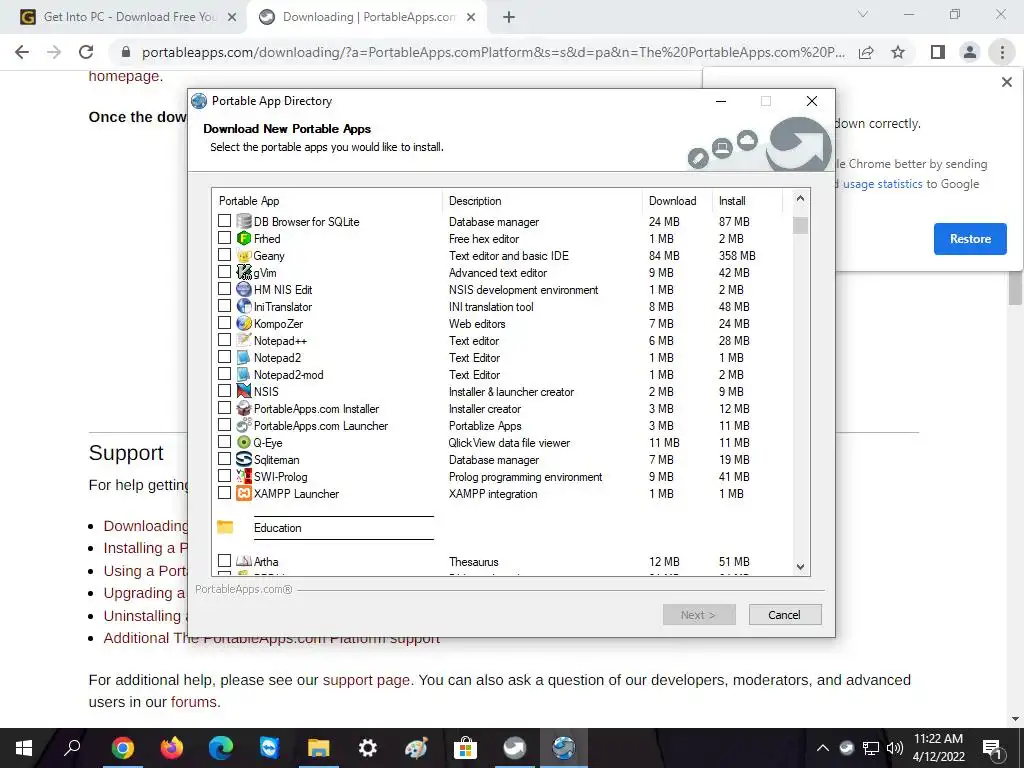Click the app list scrollbar down arrow
The width and height of the screenshot is (1024, 768).
(x=801, y=567)
